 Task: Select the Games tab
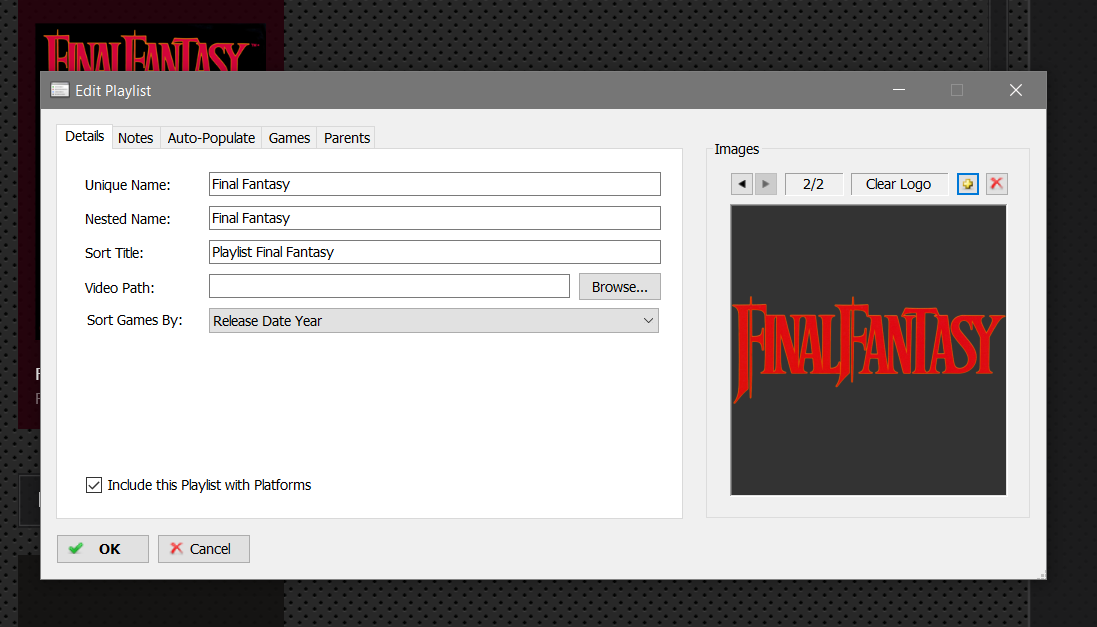(289, 138)
